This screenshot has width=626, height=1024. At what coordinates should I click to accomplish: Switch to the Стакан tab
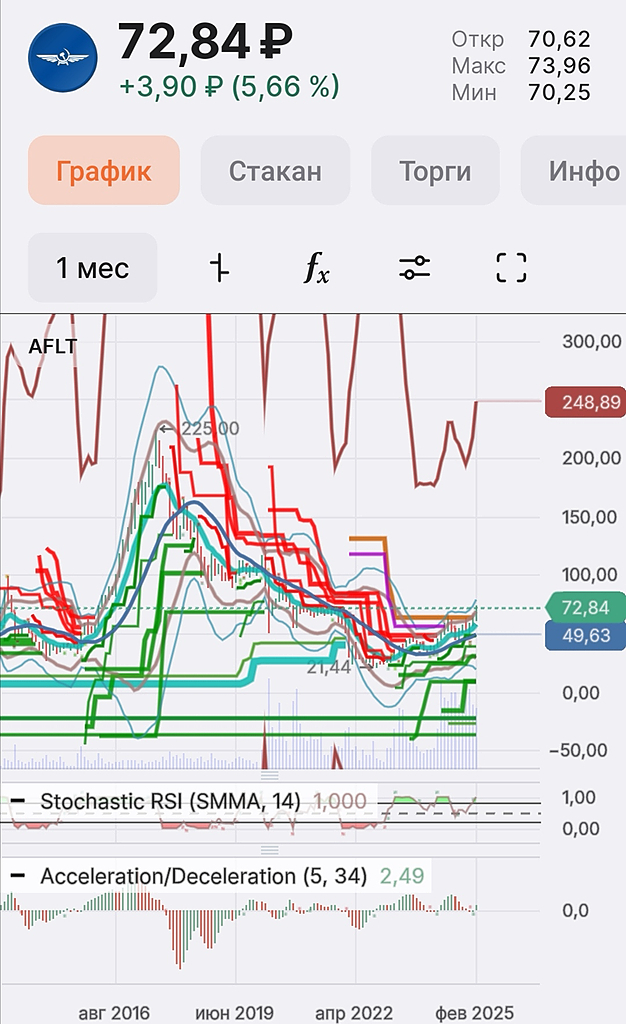pyautogui.click(x=275, y=170)
